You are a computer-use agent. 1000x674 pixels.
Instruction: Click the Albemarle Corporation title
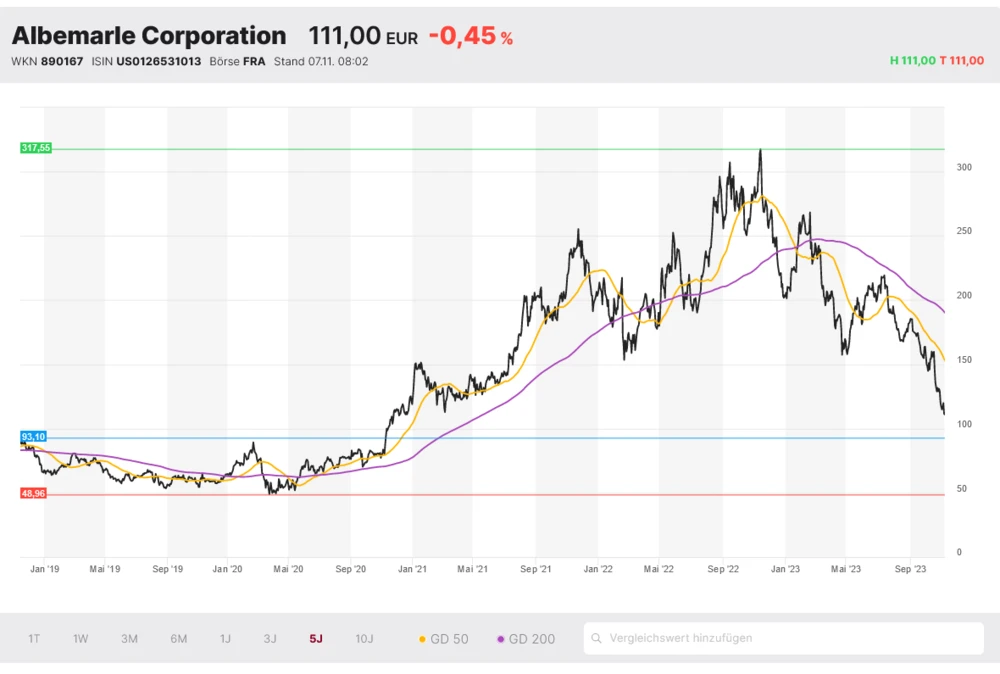[x=149, y=36]
